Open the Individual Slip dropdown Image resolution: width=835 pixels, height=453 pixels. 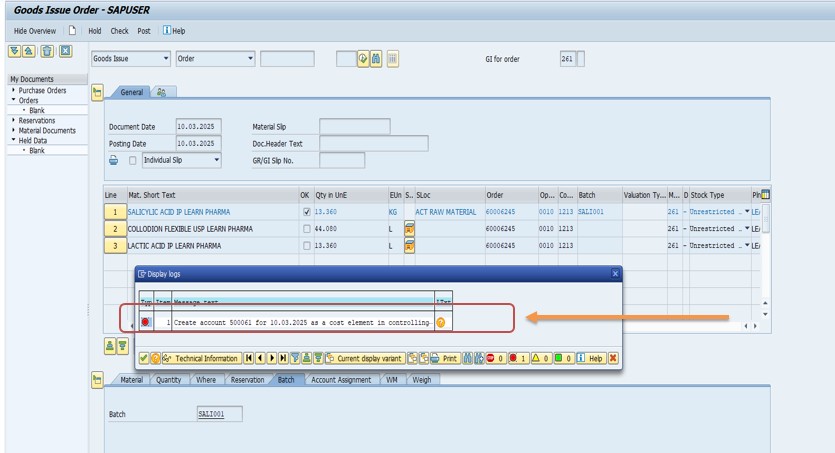coord(216,160)
